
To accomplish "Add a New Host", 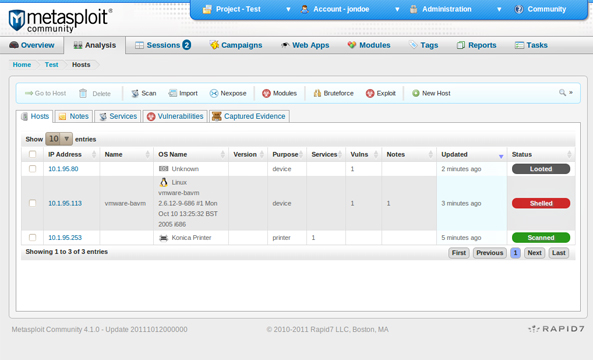I will [431, 93].
